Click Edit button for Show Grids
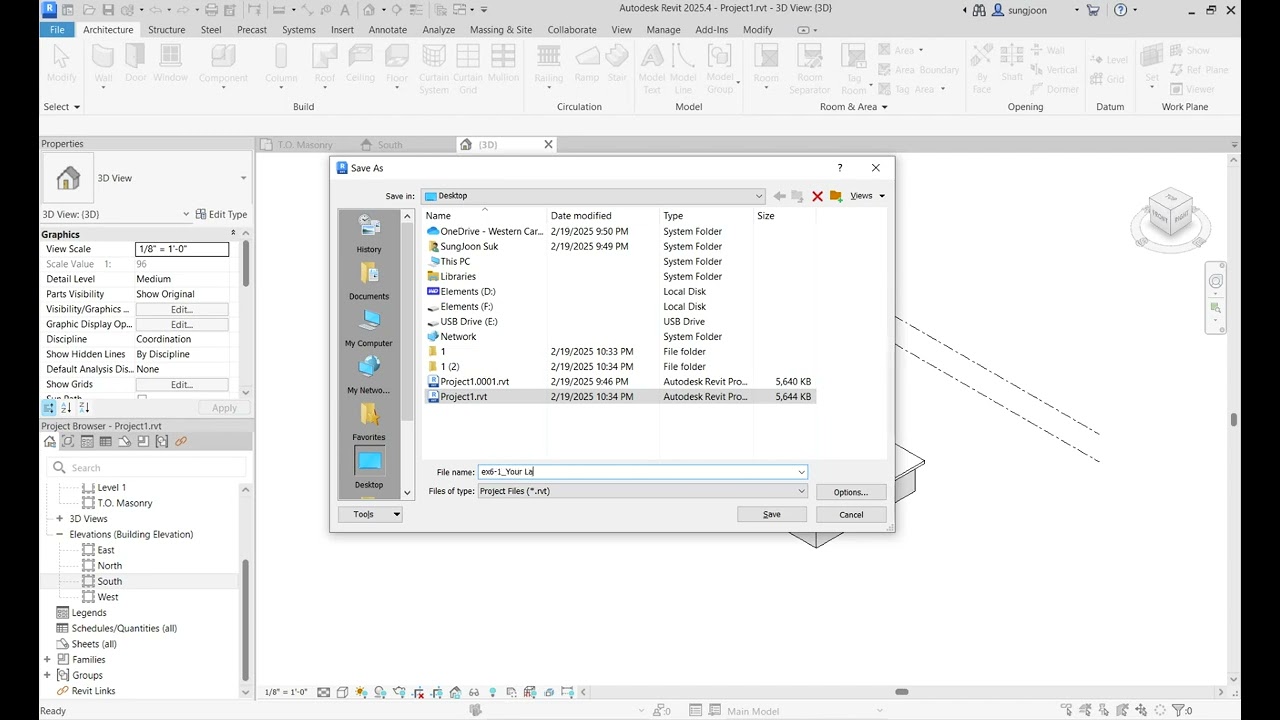Viewport: 1280px width, 720px height. click(x=182, y=384)
